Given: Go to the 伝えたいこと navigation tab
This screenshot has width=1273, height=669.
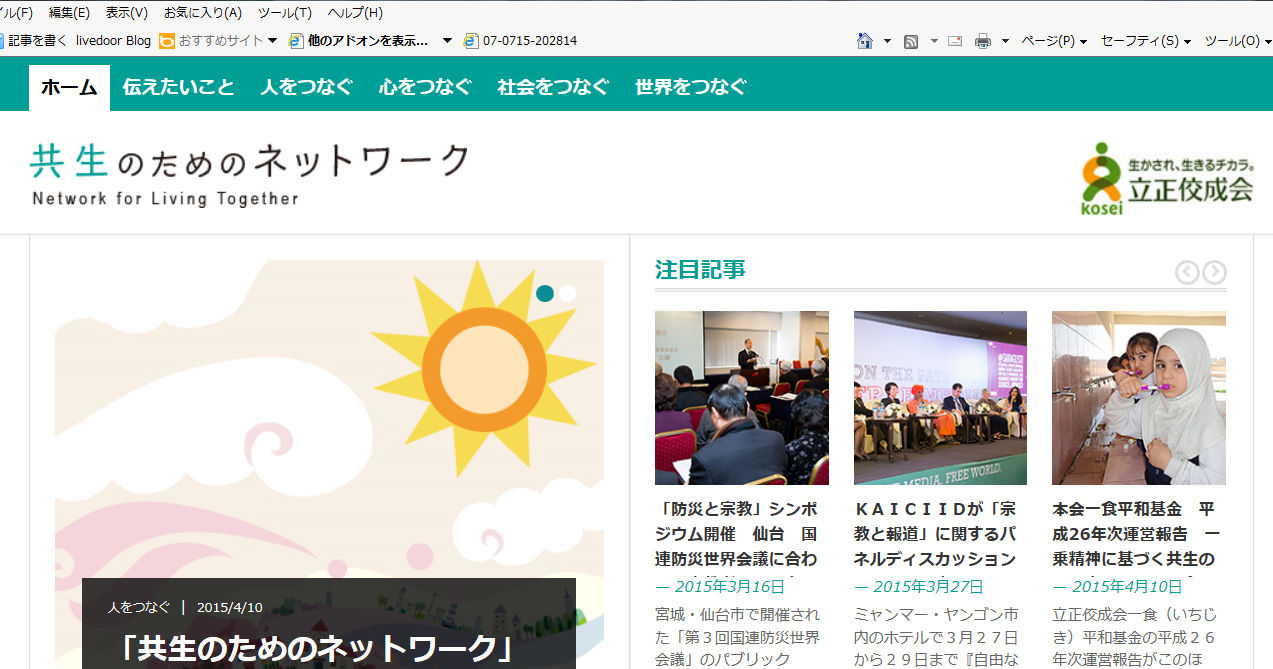Looking at the screenshot, I should click(x=178, y=87).
